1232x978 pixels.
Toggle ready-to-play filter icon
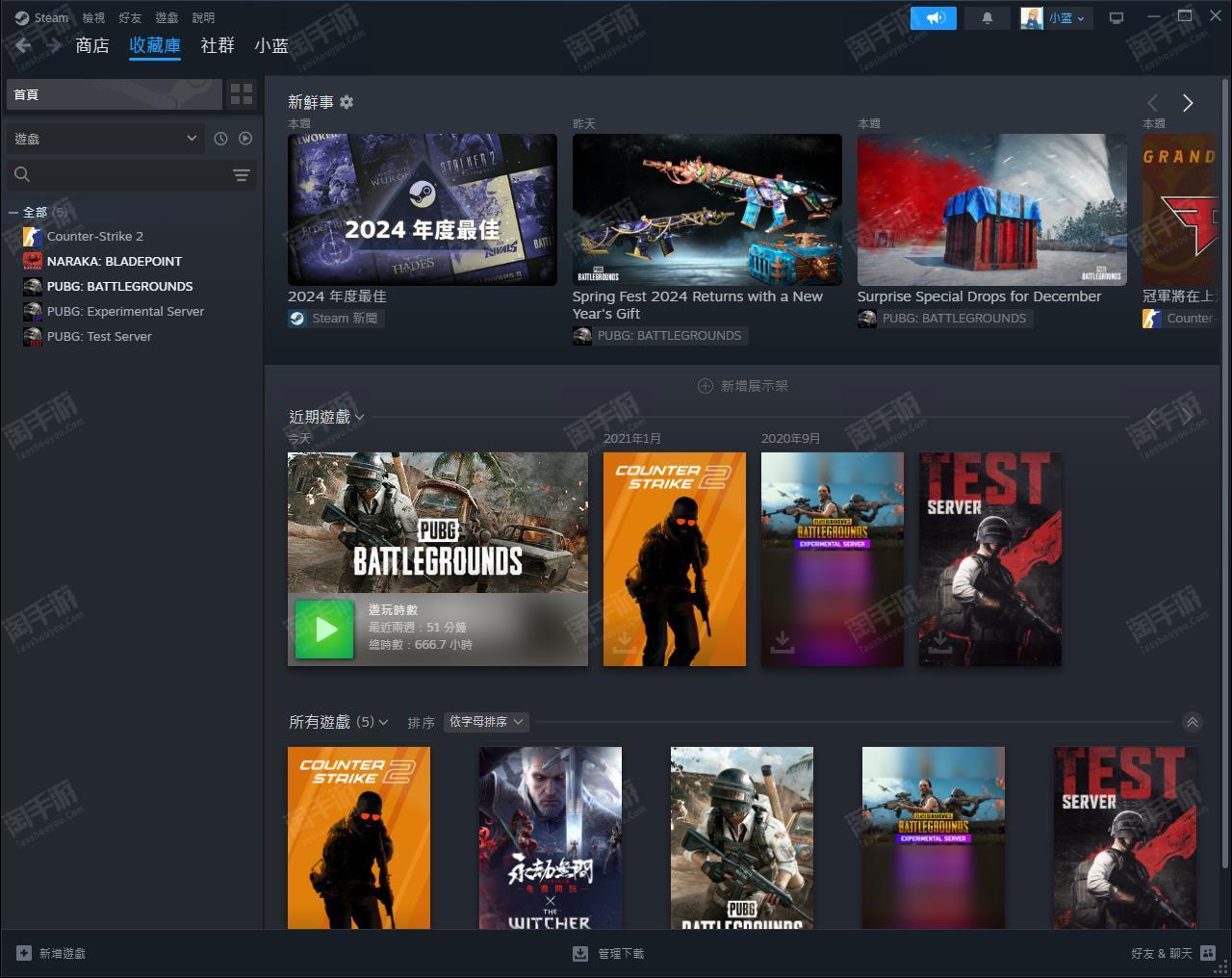point(245,139)
